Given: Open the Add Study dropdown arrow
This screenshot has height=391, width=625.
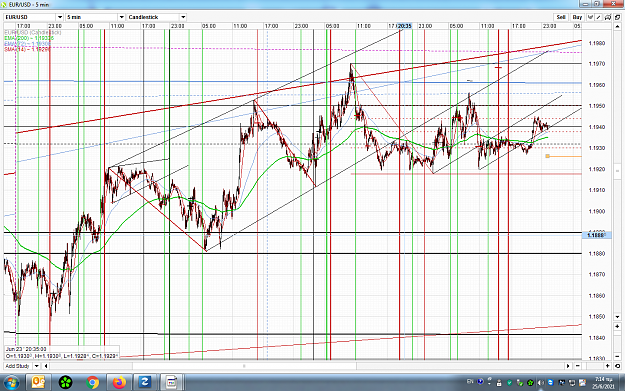Looking at the screenshot, I should click(36, 366).
